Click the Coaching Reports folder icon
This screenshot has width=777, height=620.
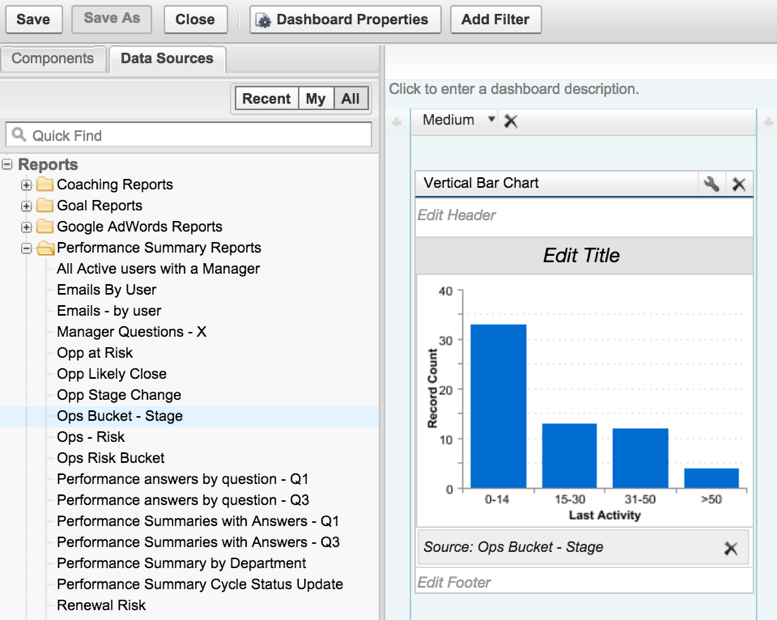click(x=45, y=185)
